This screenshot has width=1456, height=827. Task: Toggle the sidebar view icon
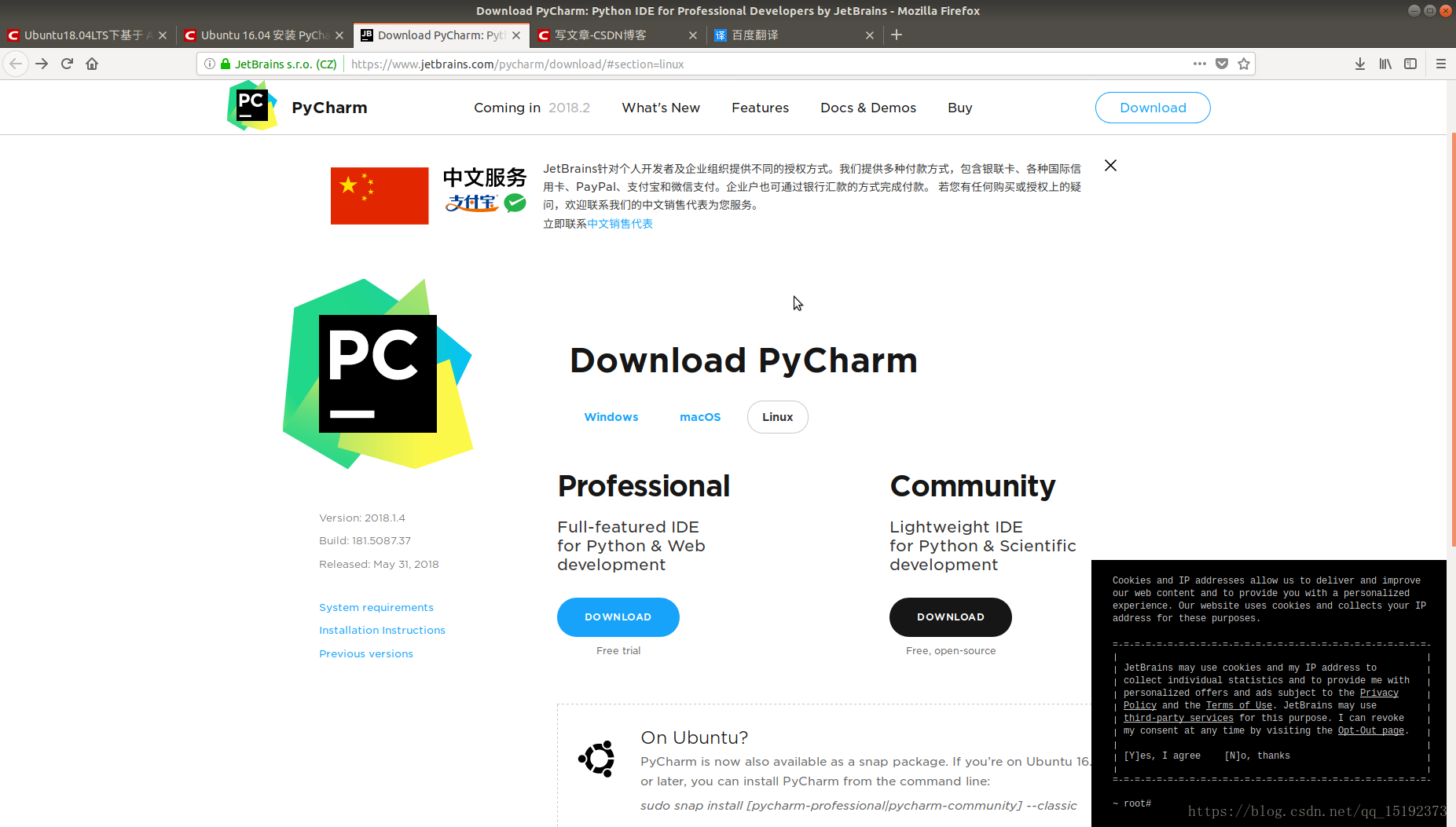click(x=1410, y=64)
